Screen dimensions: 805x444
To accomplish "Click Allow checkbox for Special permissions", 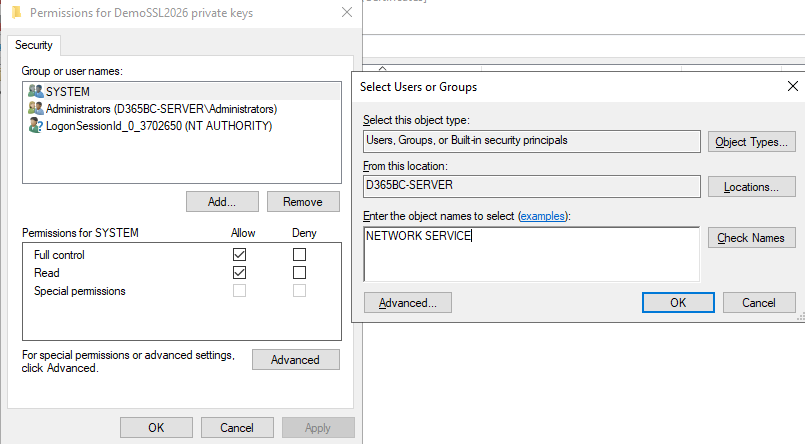I will pos(239,291).
